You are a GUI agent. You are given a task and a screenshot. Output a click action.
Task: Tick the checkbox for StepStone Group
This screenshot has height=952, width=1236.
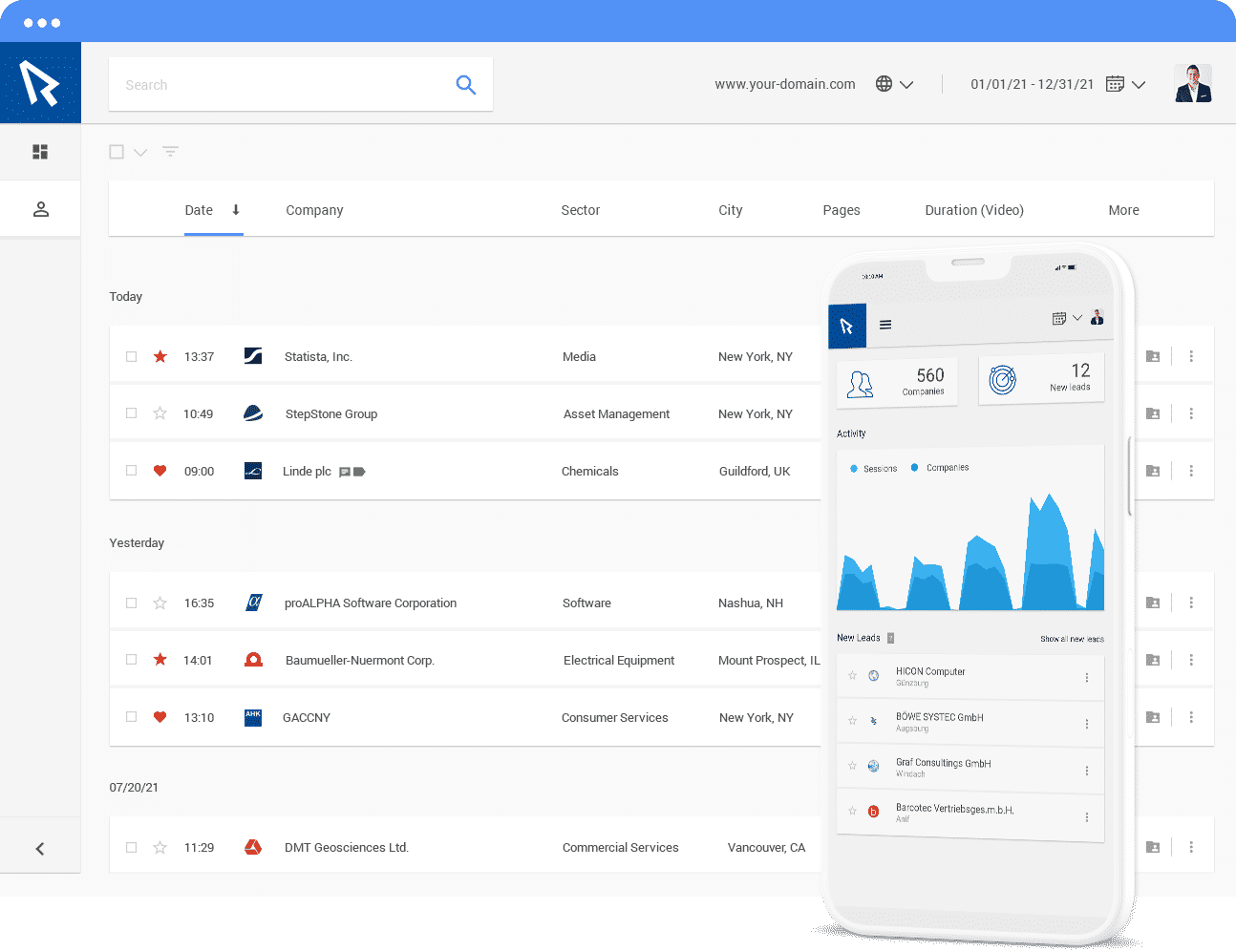point(132,413)
